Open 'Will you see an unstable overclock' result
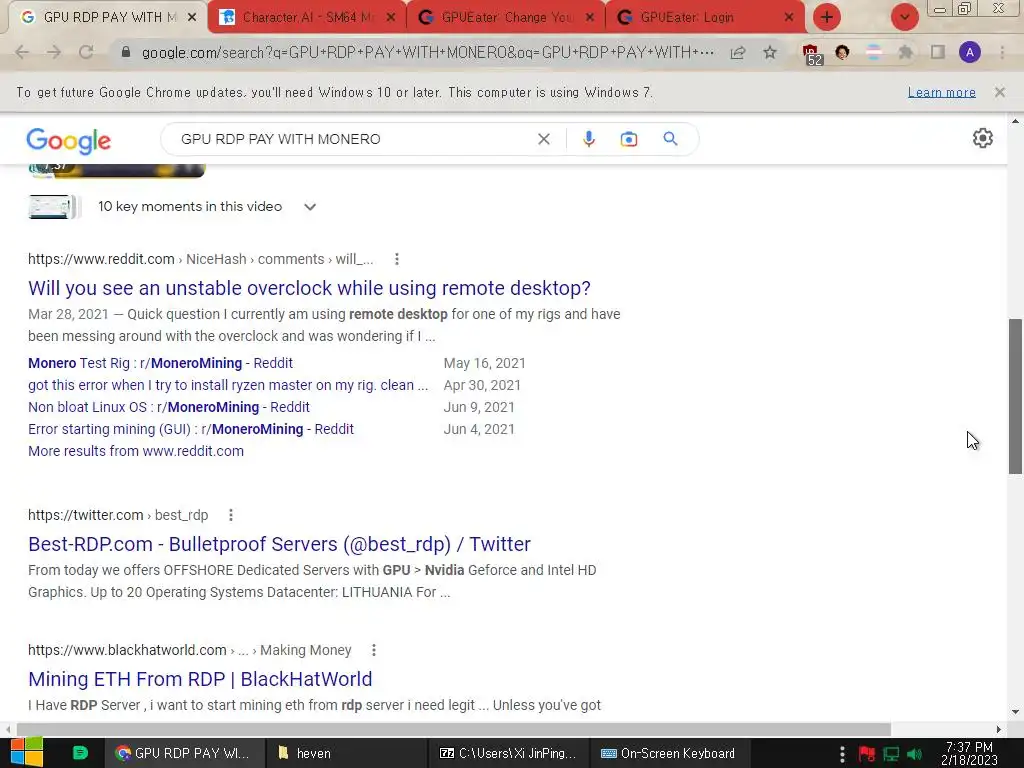Viewport: 1024px width, 768px height. [309, 288]
